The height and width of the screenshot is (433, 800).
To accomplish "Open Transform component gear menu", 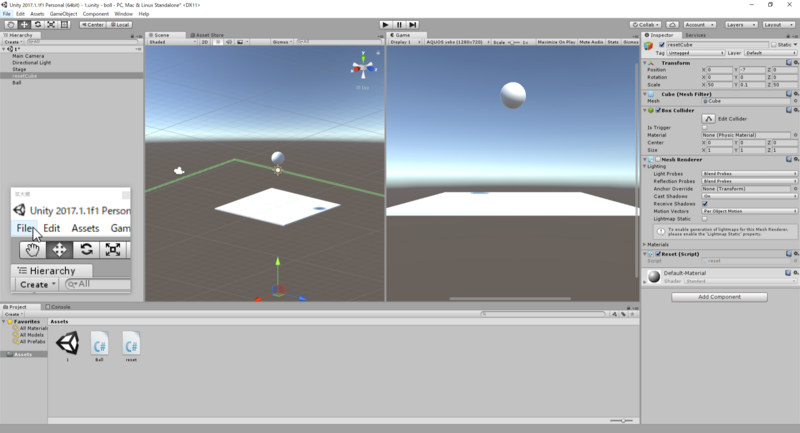I will pos(796,63).
